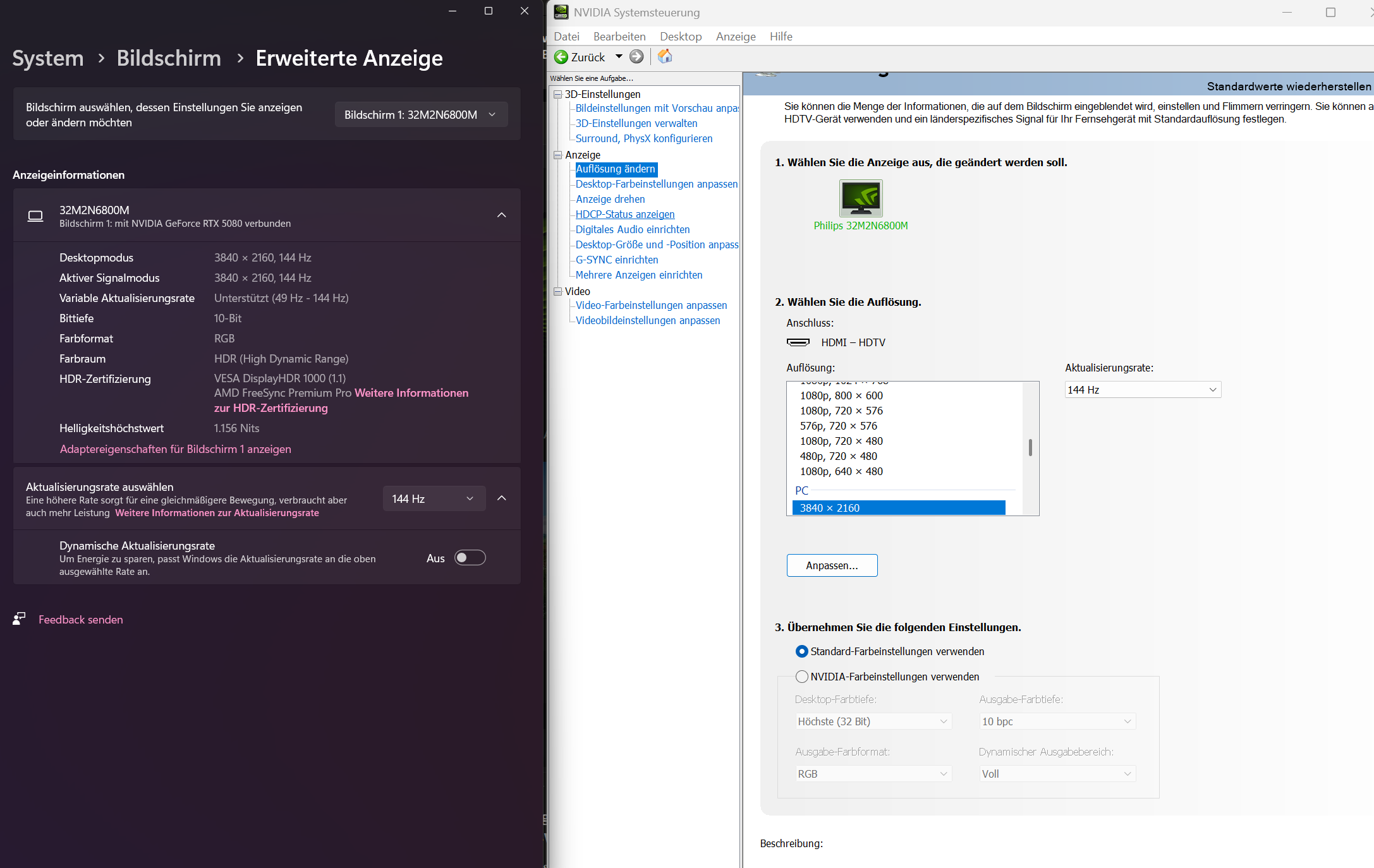Click the home icon in NVIDIA toolbar
The width and height of the screenshot is (1374, 868).
(665, 56)
